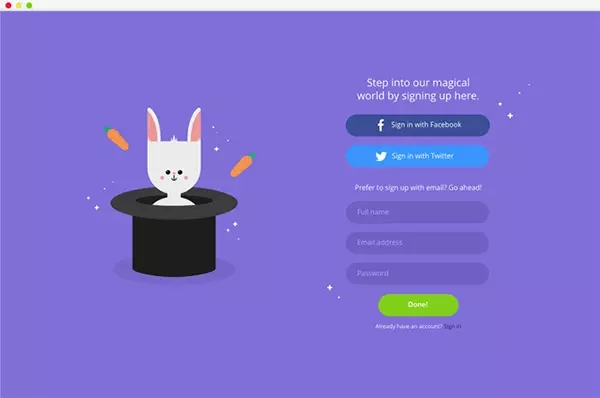600x398 pixels.
Task: Minimize window using yellow button
Action: tap(19, 5)
